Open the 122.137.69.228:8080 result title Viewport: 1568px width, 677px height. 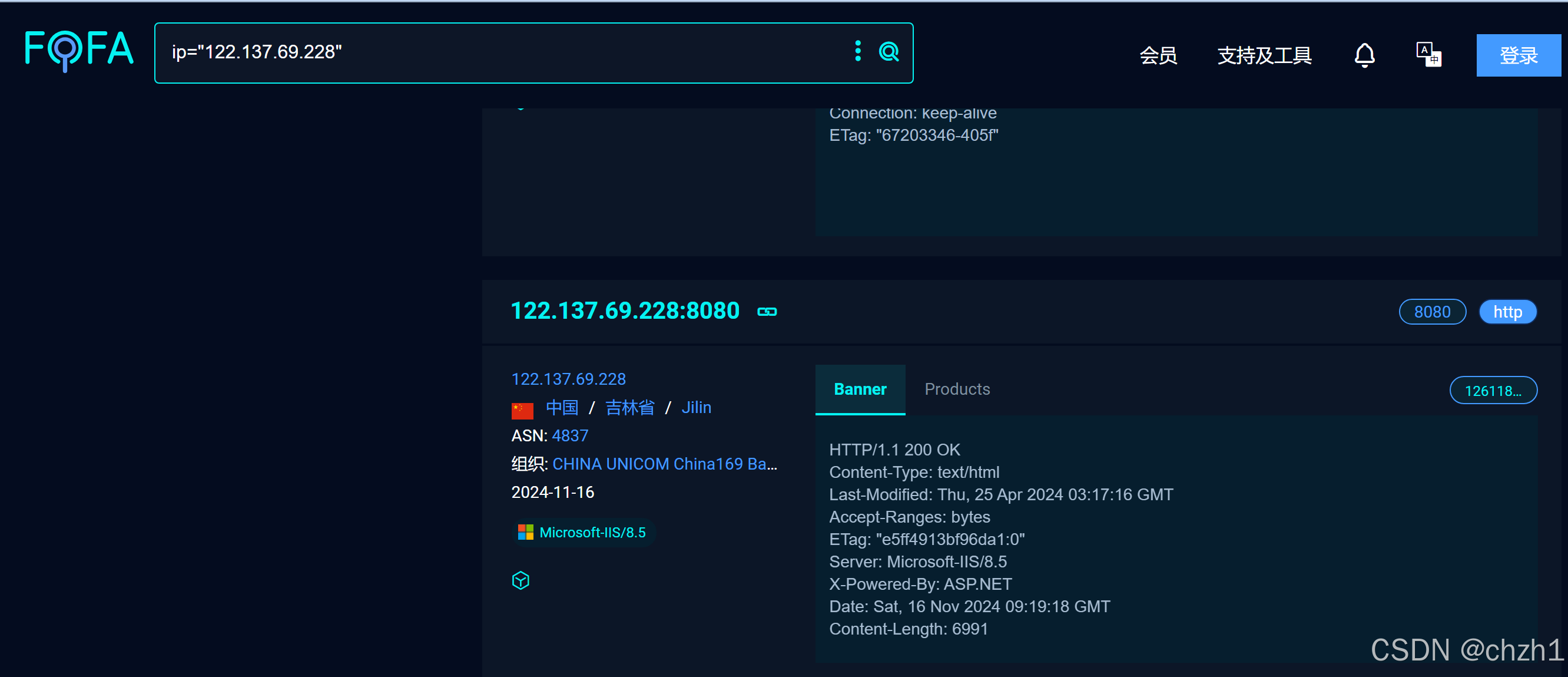click(625, 311)
